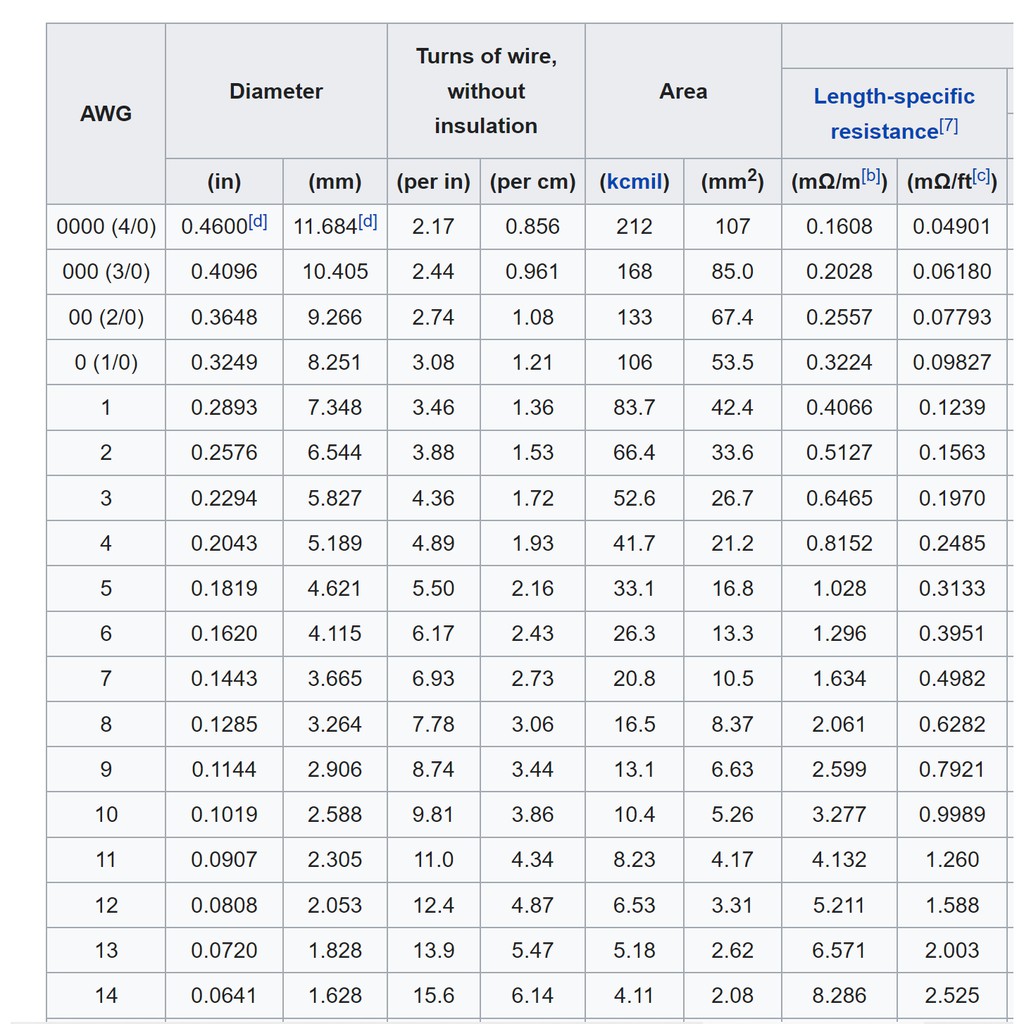Click the 000 (3/0) gauge cell
1024x1024 pixels.
(x=106, y=272)
